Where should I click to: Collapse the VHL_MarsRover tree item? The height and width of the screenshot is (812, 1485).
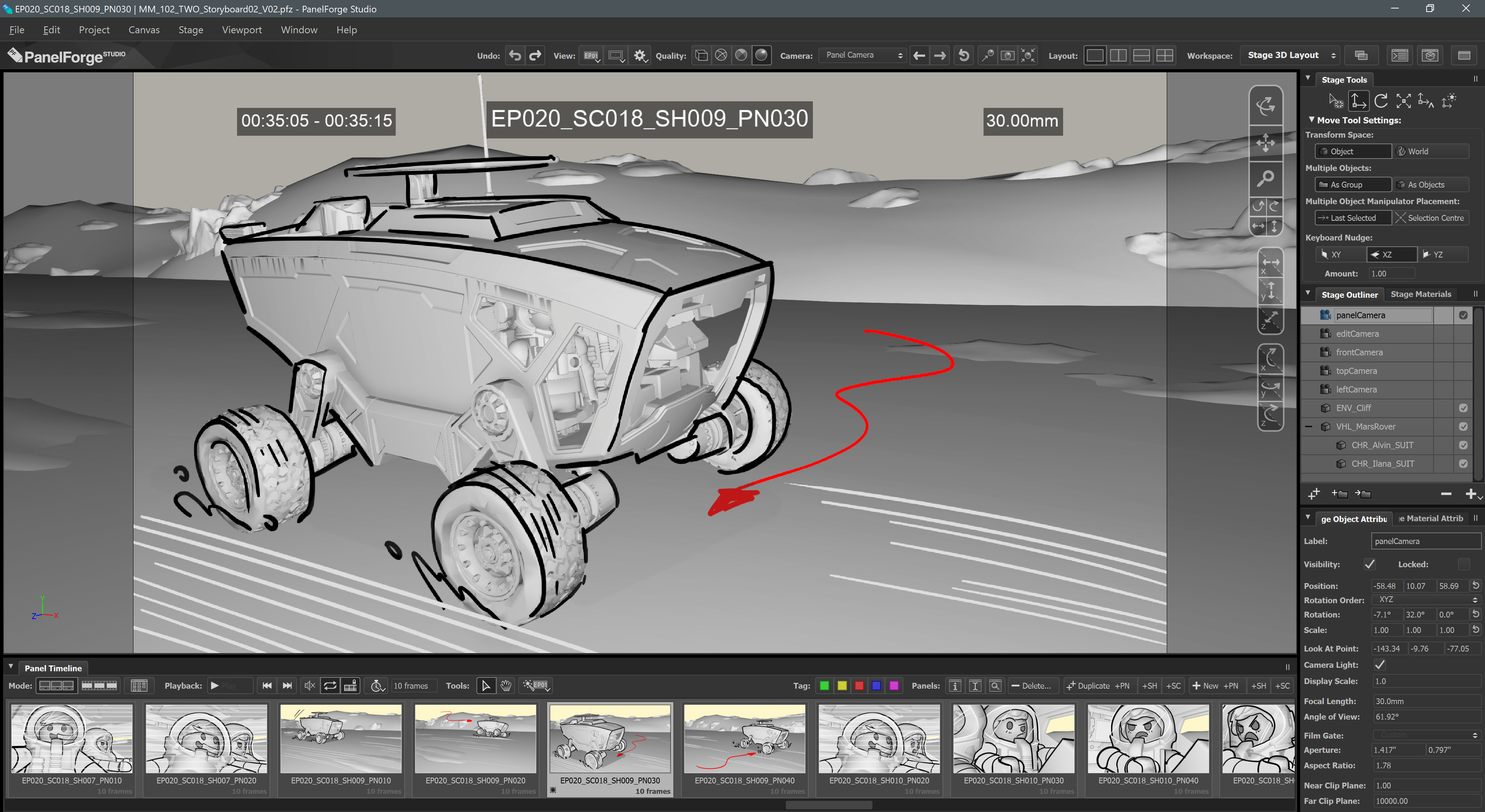(x=1309, y=426)
